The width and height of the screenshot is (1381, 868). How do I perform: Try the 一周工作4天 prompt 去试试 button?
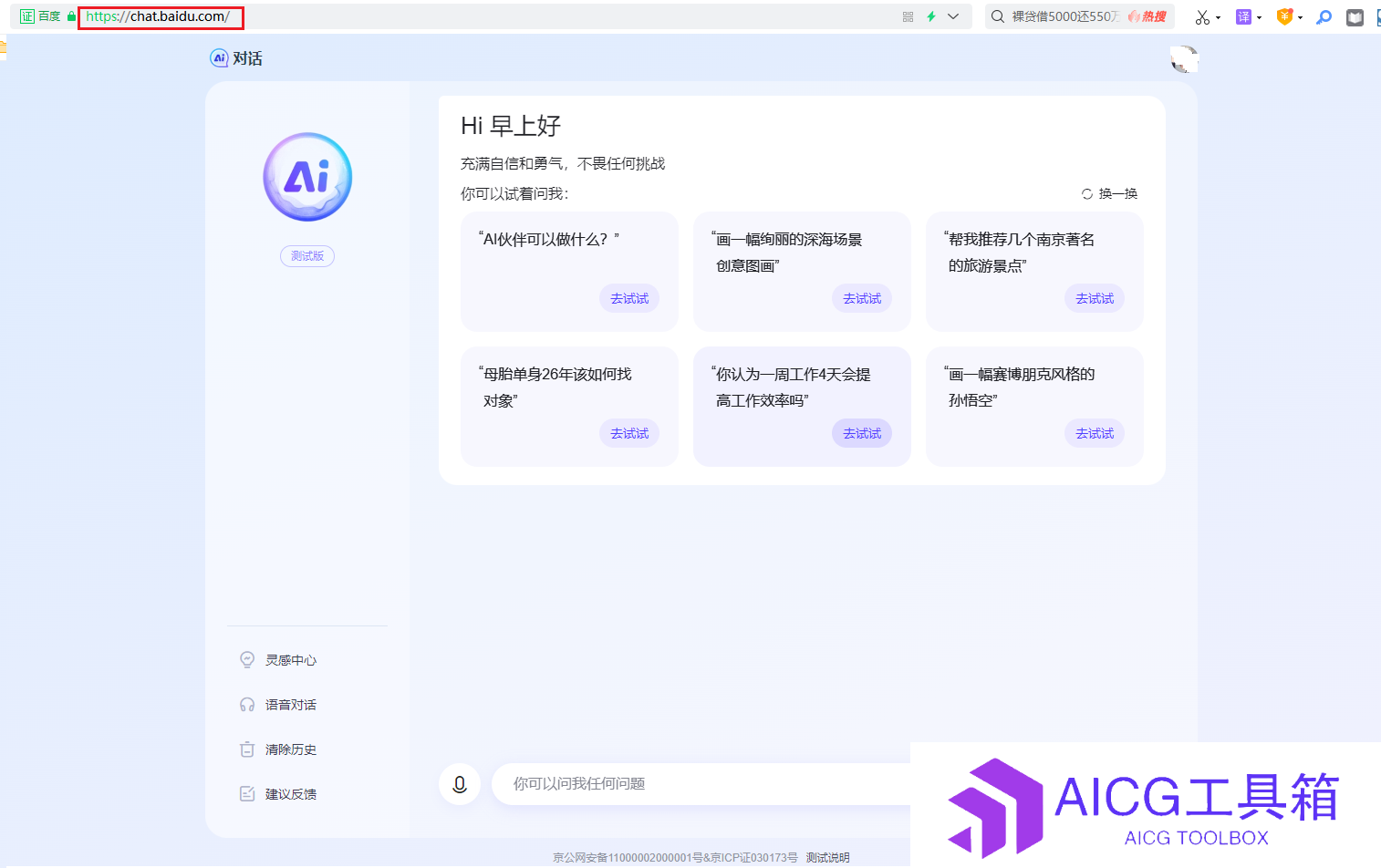[862, 433]
